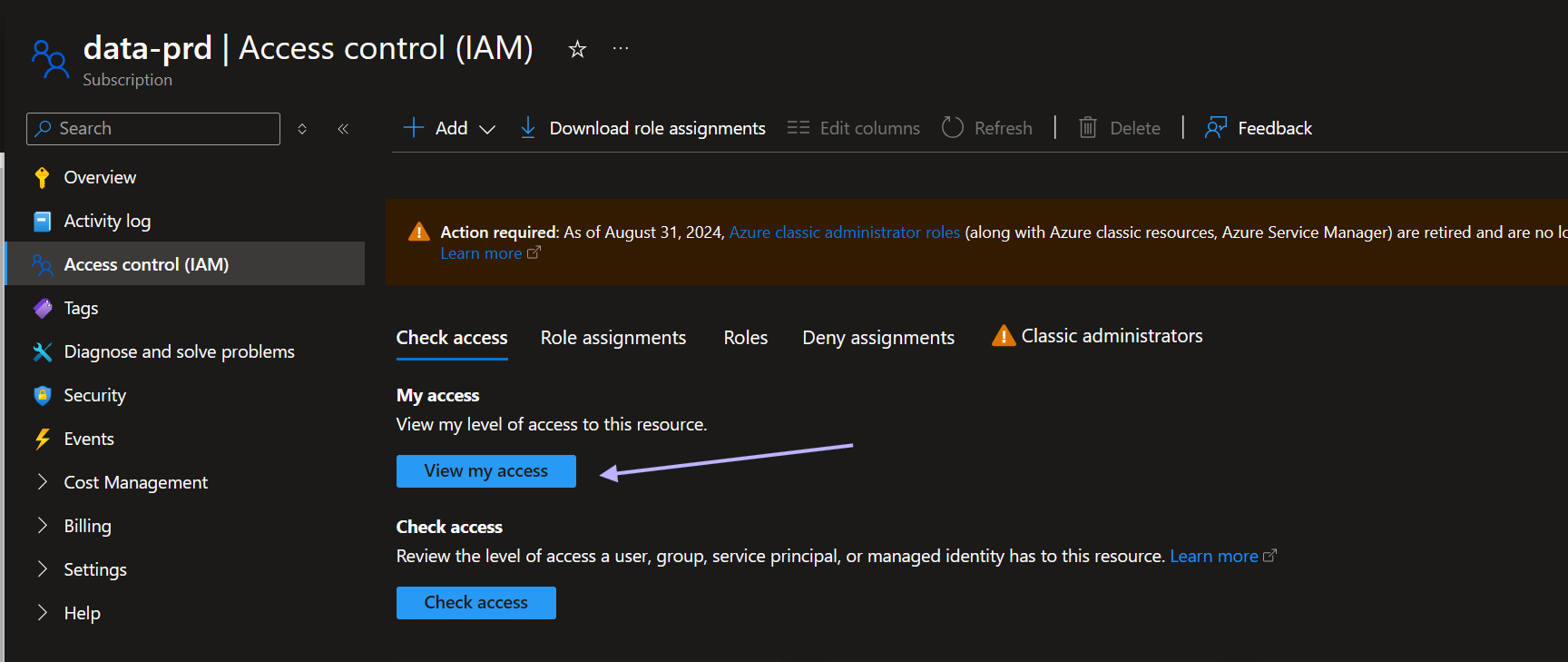Click the Events lightning bolt icon

pyautogui.click(x=42, y=439)
